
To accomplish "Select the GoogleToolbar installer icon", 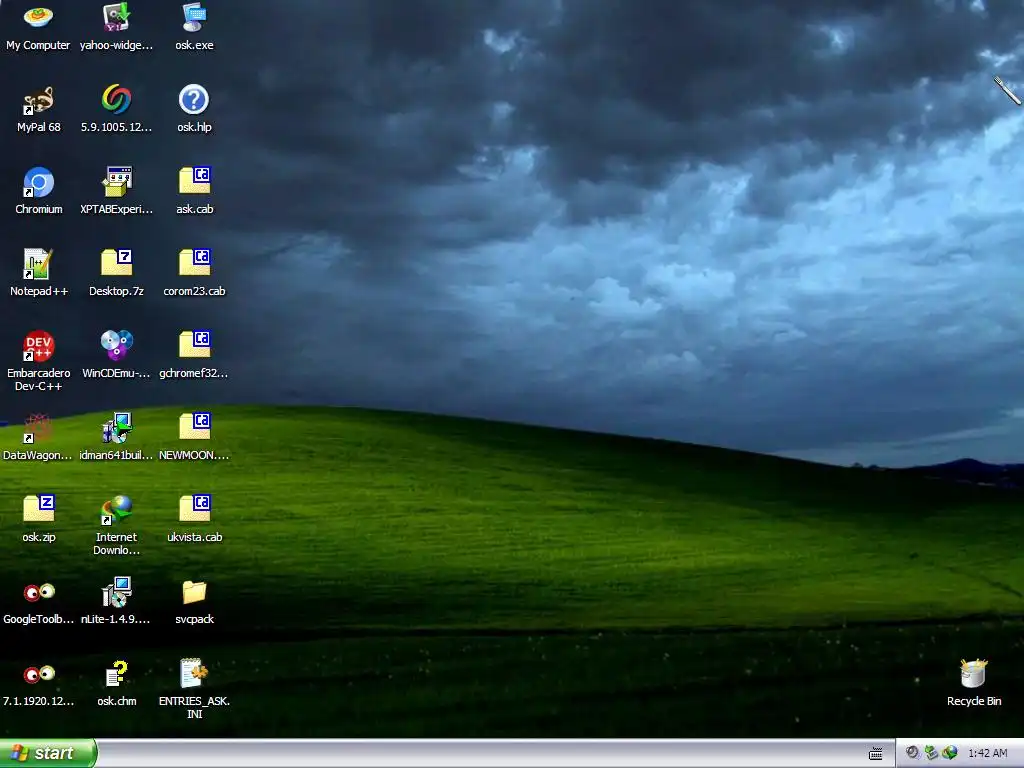I will tap(39, 592).
